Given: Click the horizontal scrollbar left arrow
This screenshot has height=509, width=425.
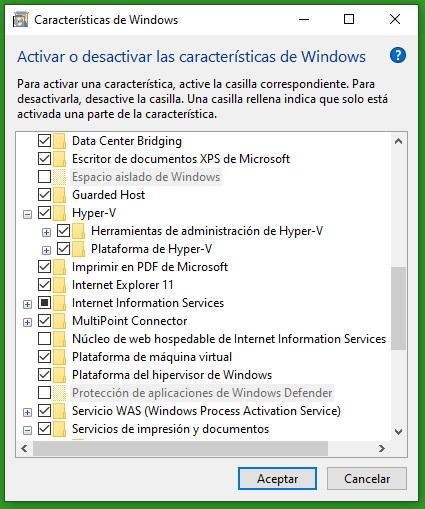Looking at the screenshot, I should click(24, 449).
